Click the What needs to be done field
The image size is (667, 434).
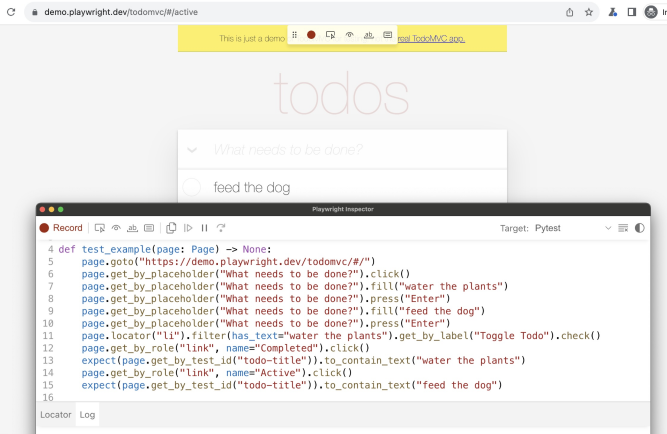(350, 150)
